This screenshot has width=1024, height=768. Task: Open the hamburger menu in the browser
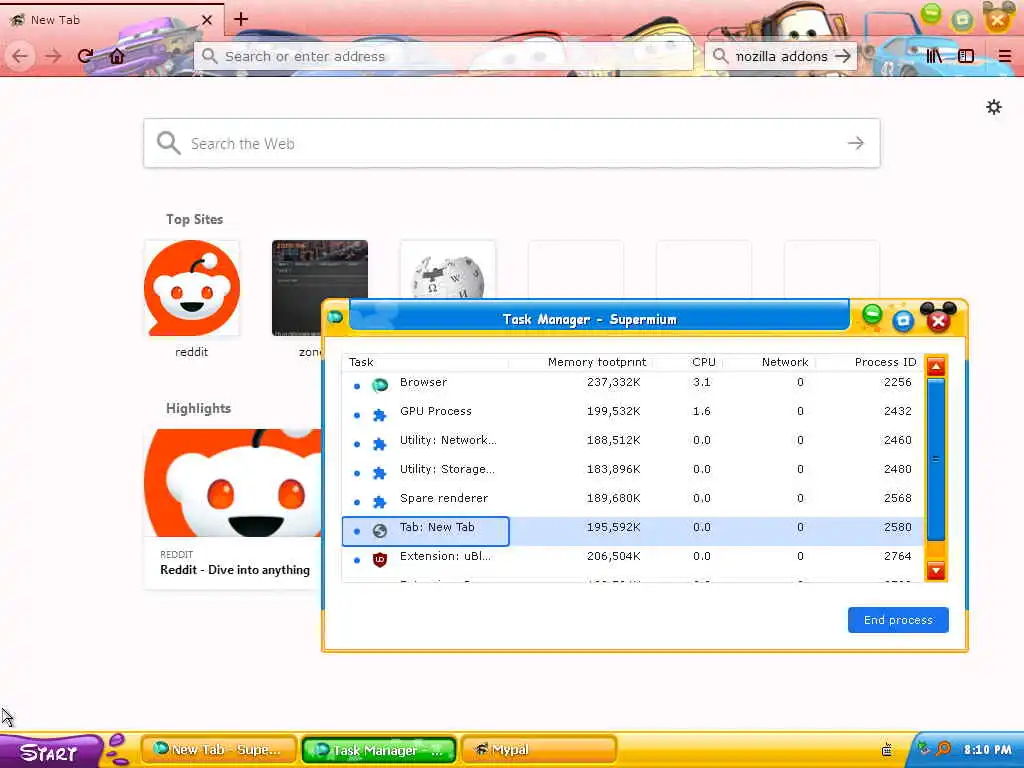(1004, 56)
